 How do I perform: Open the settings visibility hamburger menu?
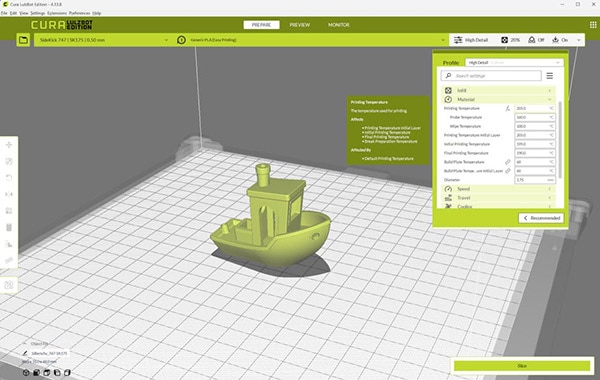(x=549, y=76)
